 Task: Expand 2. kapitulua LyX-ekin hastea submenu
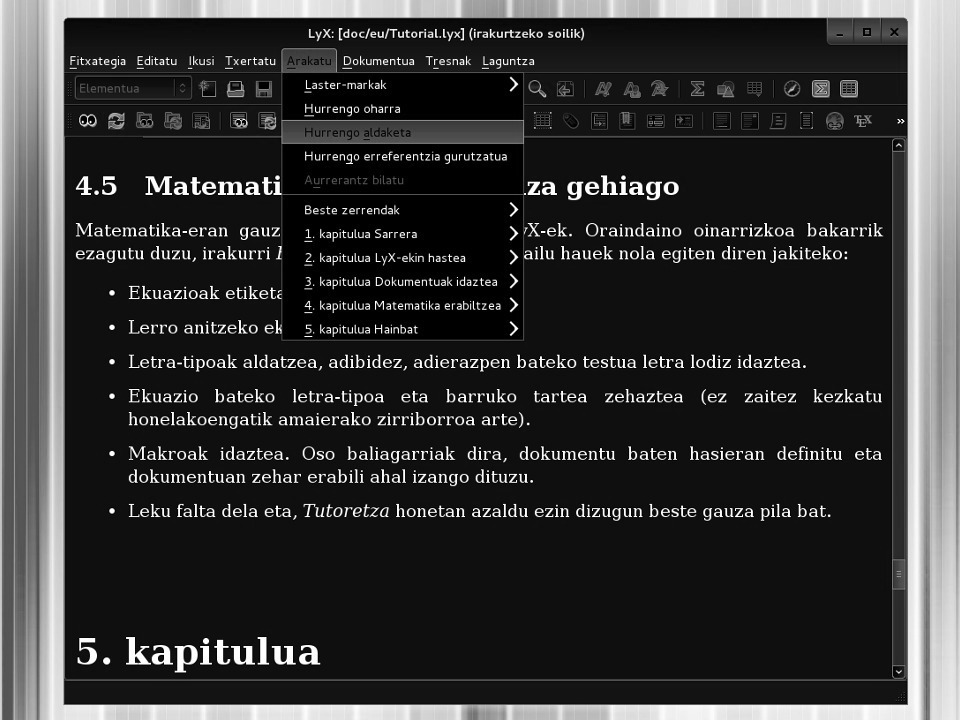click(402, 258)
